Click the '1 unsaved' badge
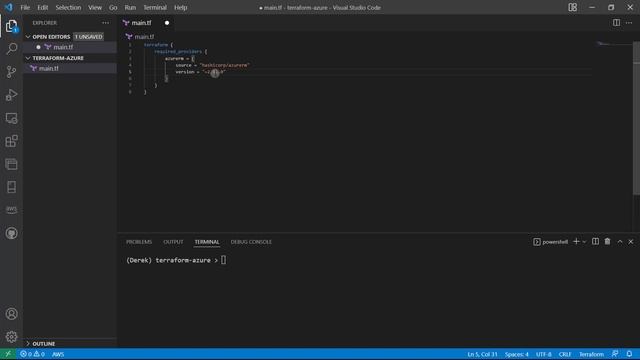 pyautogui.click(x=89, y=37)
